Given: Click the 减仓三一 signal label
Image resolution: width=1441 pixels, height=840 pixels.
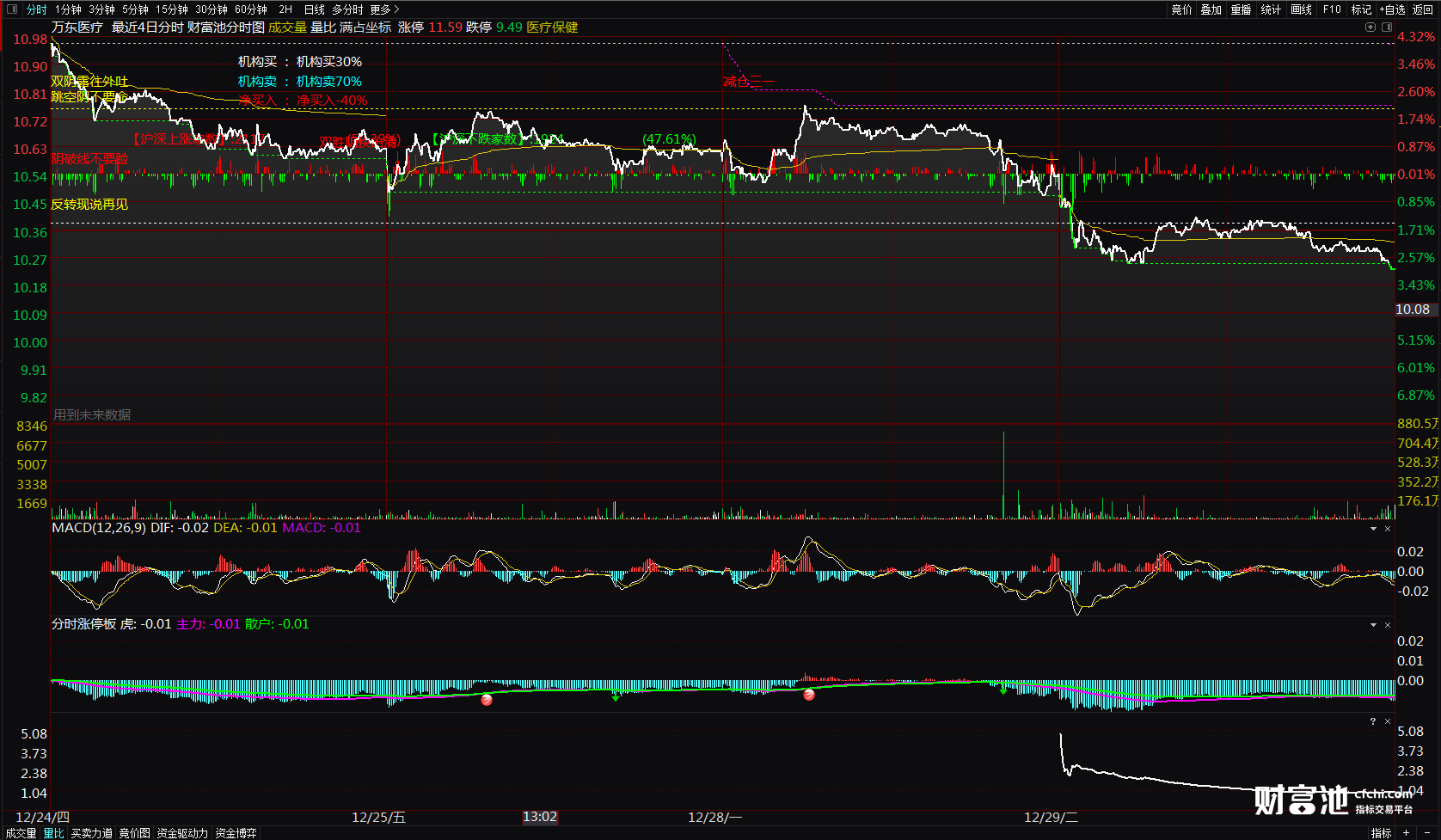Looking at the screenshot, I should 749,82.
